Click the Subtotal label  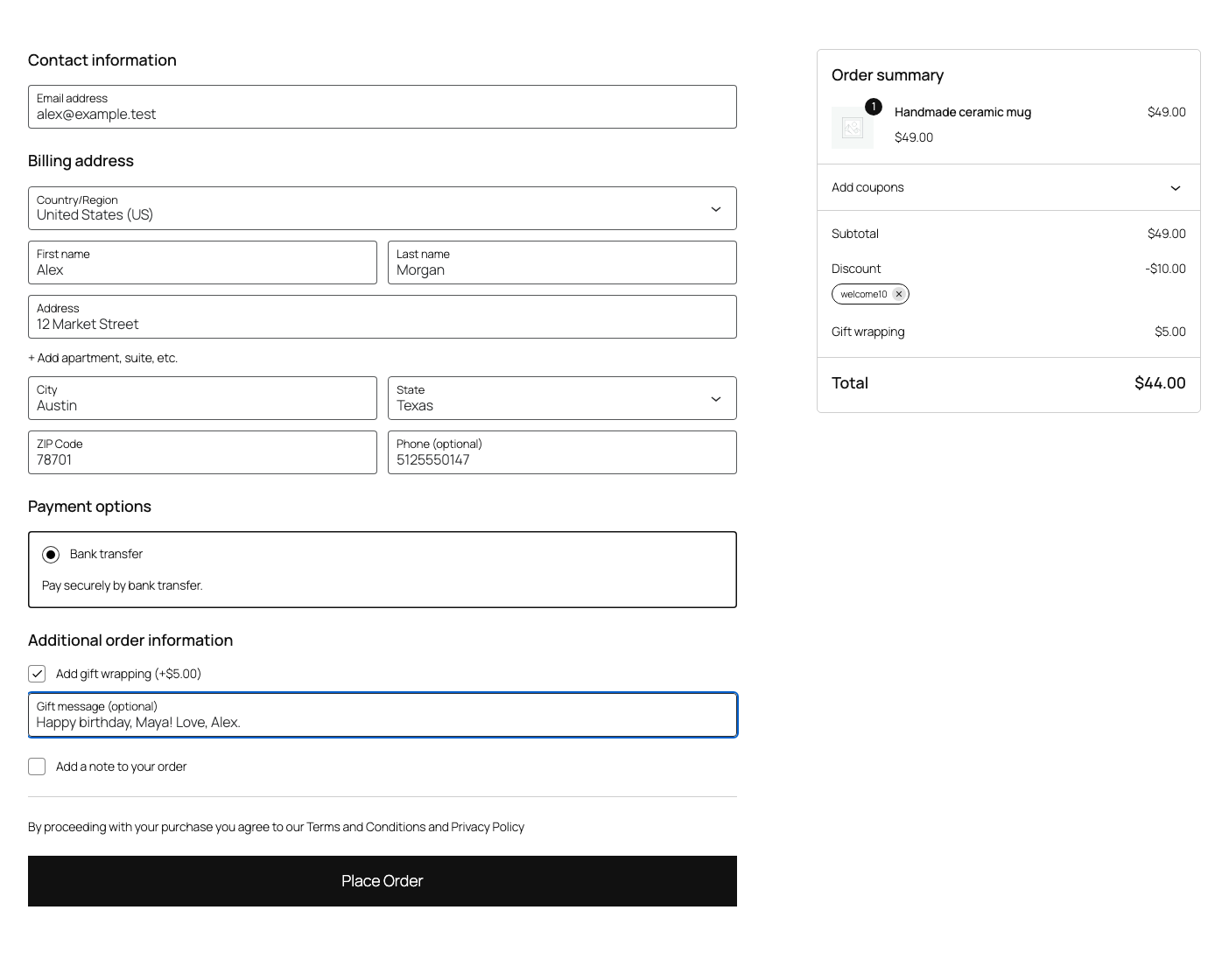coord(855,234)
